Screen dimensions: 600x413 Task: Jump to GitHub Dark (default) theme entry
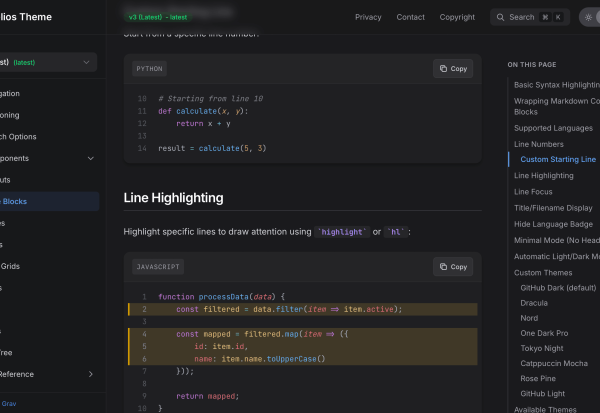click(558, 288)
